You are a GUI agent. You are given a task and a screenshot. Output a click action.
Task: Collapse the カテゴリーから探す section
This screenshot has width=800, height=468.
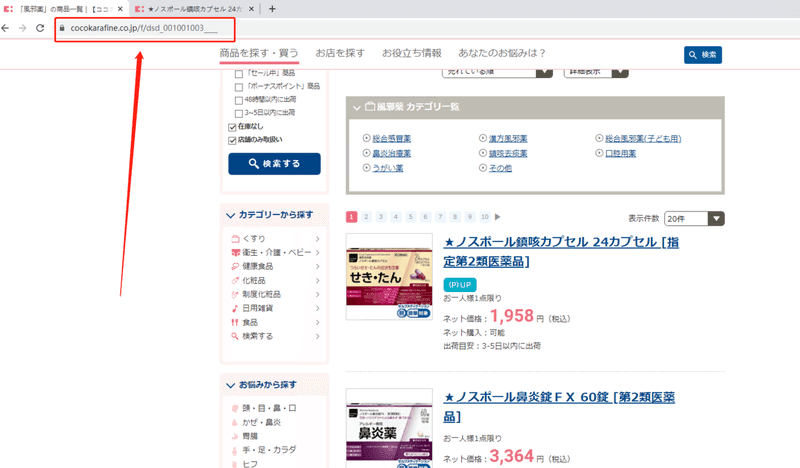click(231, 215)
